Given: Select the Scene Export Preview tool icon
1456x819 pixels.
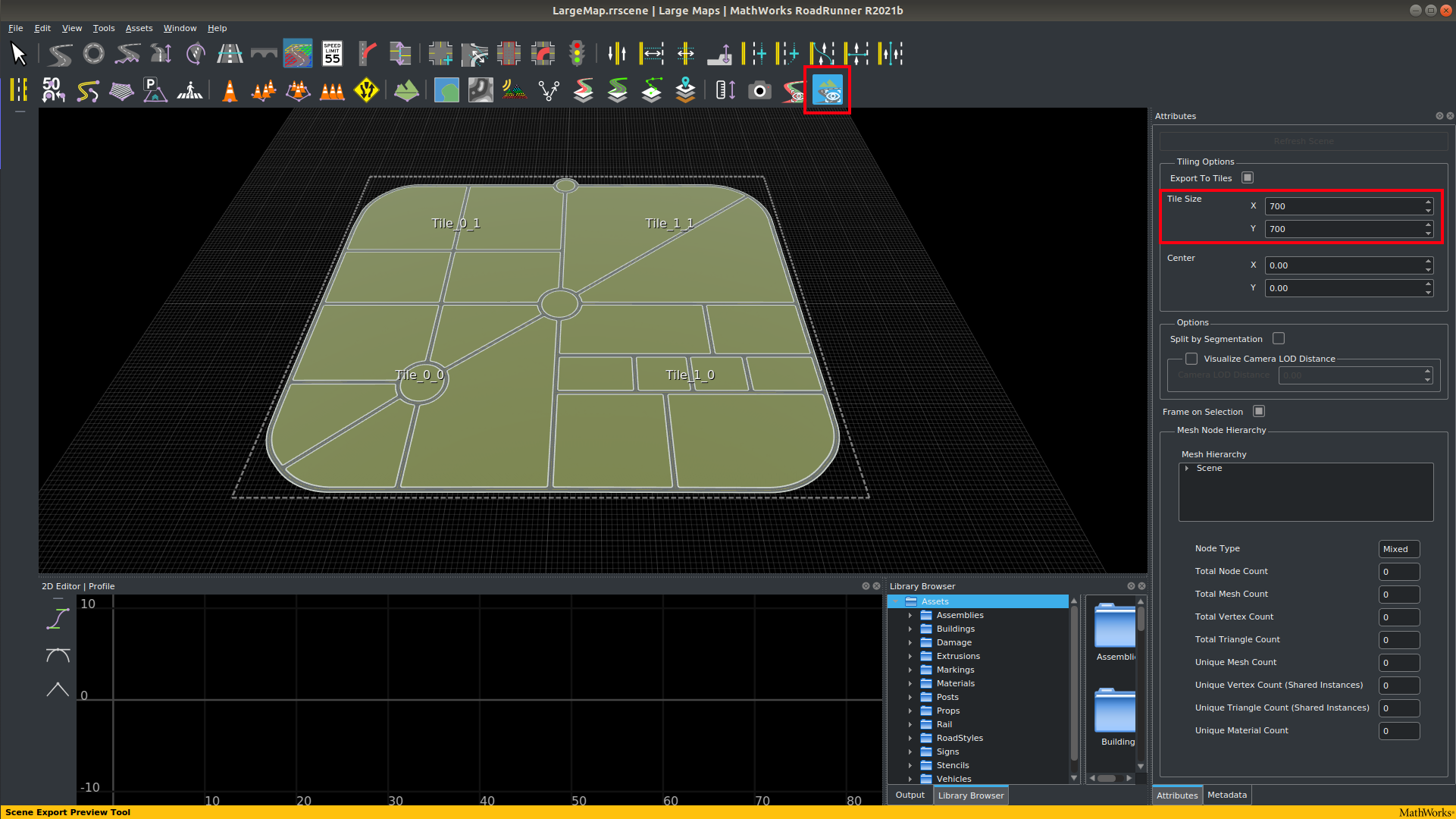Looking at the screenshot, I should click(x=827, y=91).
